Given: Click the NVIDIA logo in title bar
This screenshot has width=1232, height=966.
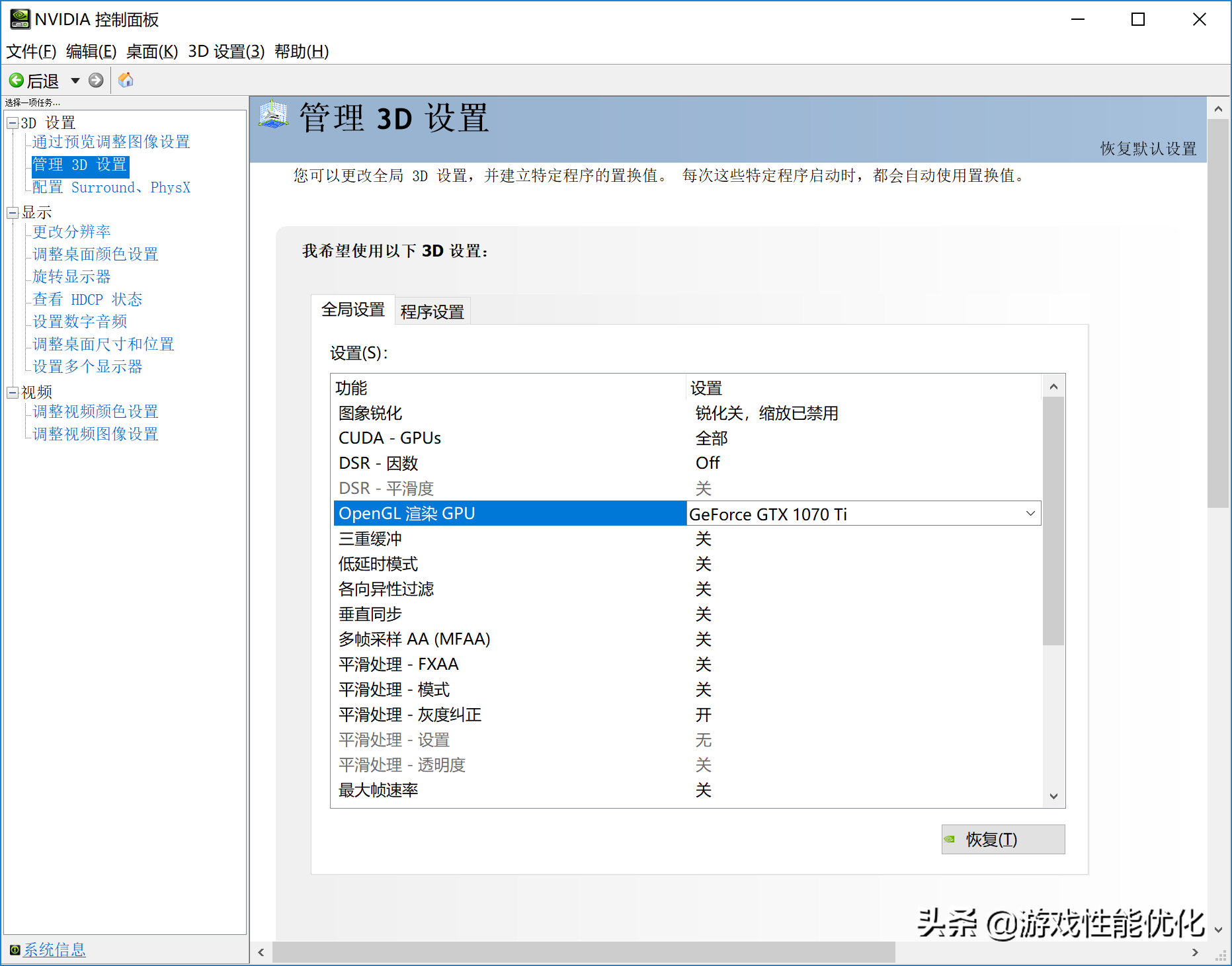Looking at the screenshot, I should coord(19,19).
